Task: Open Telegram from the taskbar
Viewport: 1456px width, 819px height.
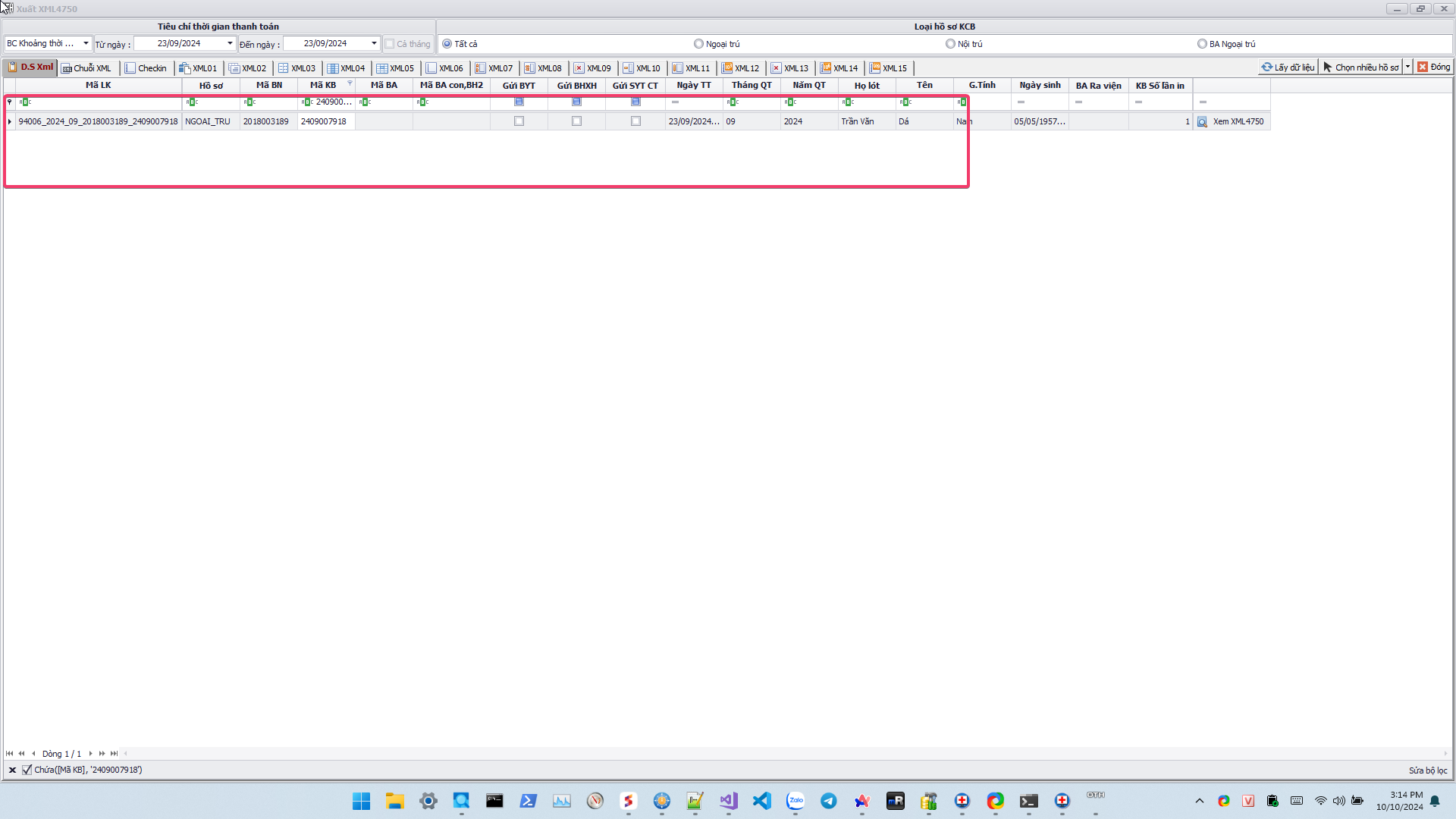Action: click(829, 801)
